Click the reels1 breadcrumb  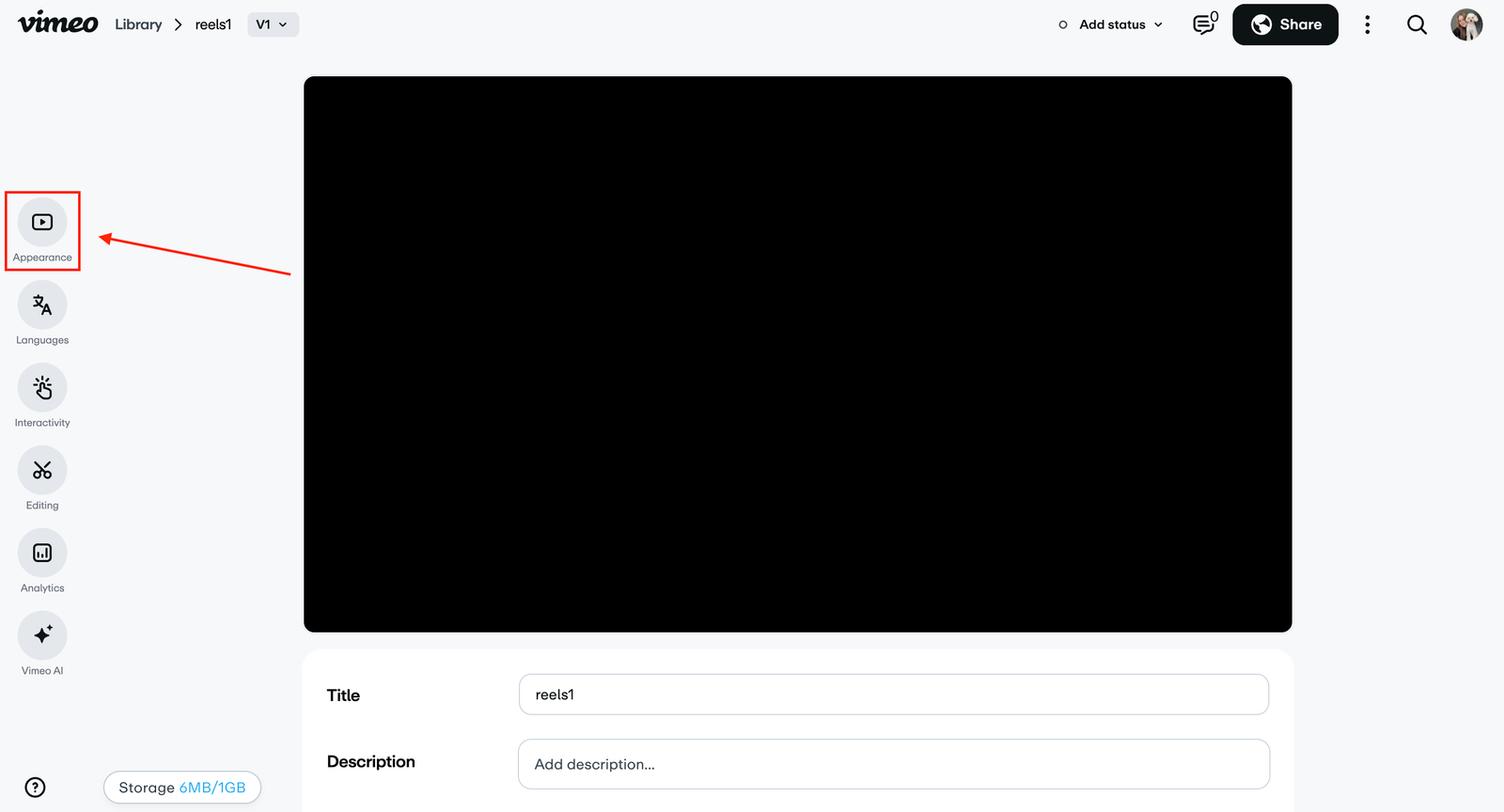click(213, 24)
